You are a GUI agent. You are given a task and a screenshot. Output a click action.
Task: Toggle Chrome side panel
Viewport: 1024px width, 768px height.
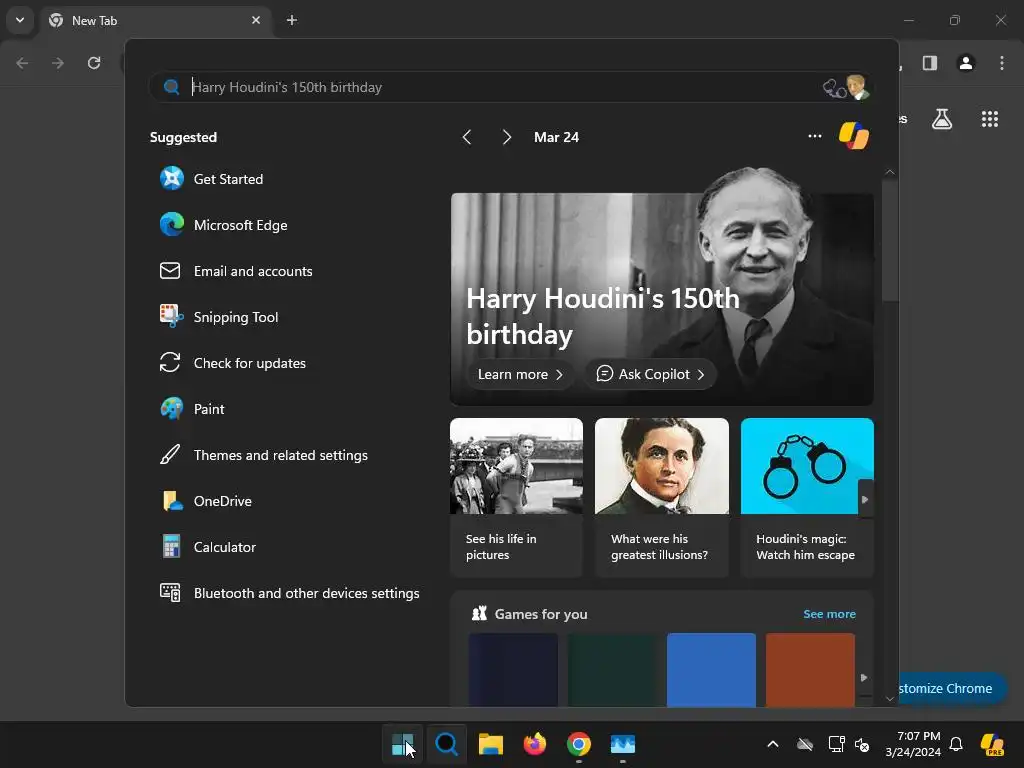tap(930, 63)
